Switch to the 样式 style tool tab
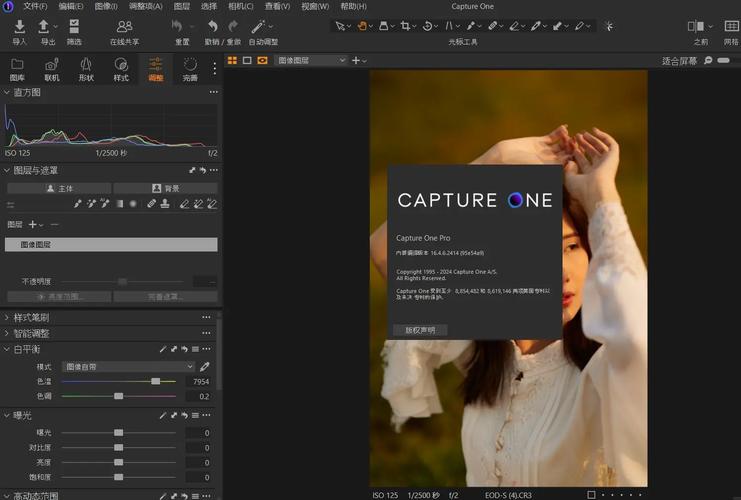Screen dimensions: 741x500 tap(121, 69)
